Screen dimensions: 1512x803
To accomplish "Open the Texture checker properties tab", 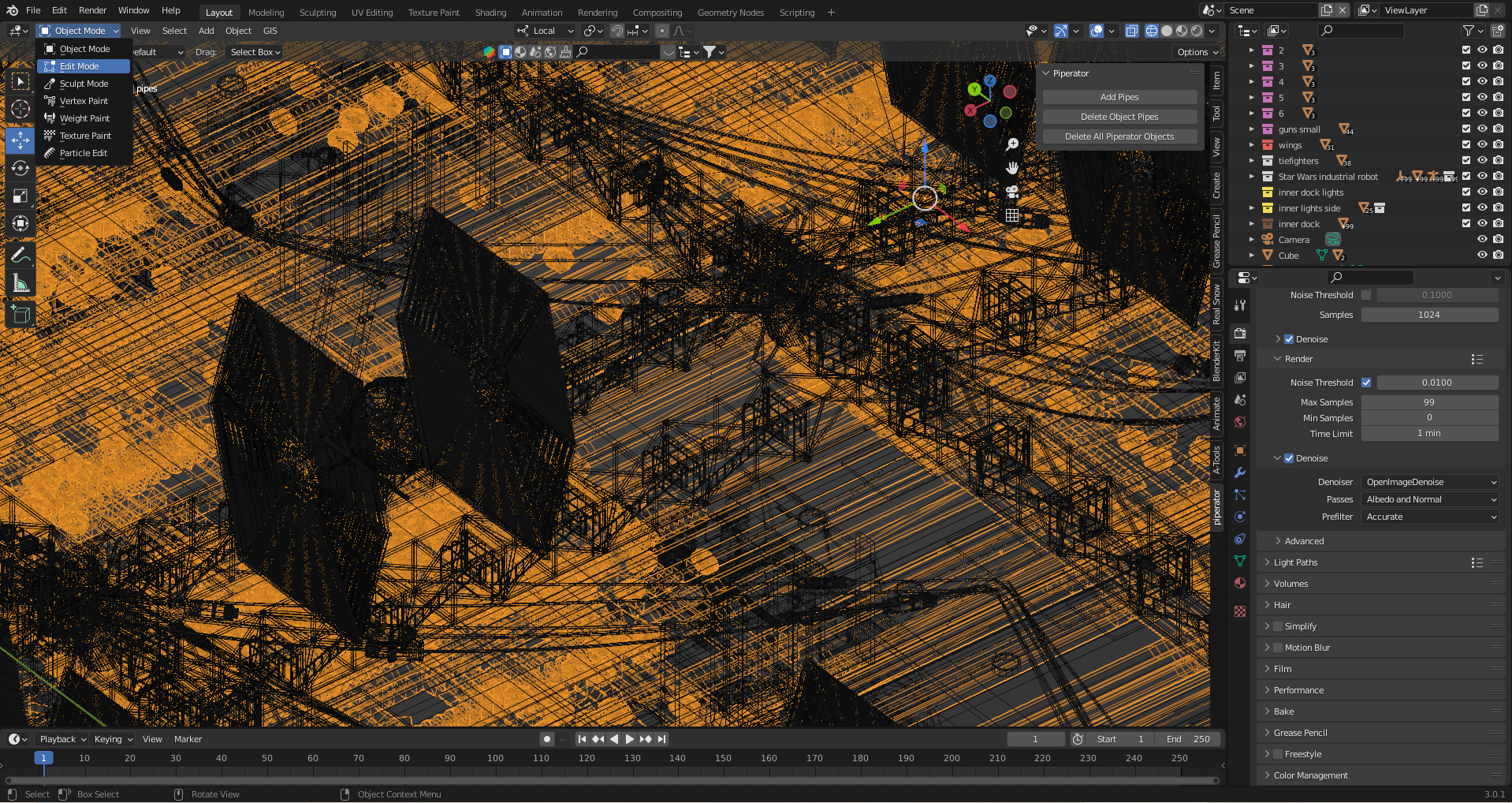I will pos(1240,611).
